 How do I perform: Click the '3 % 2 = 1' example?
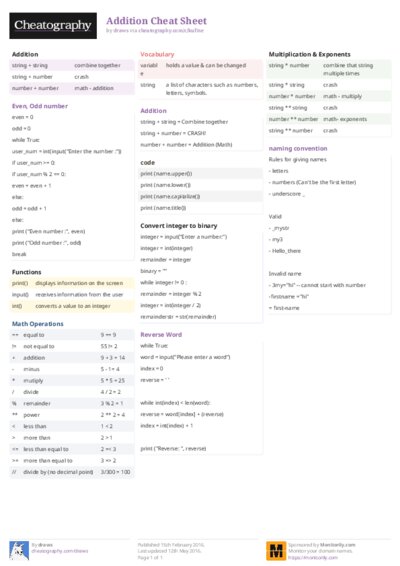112,404
